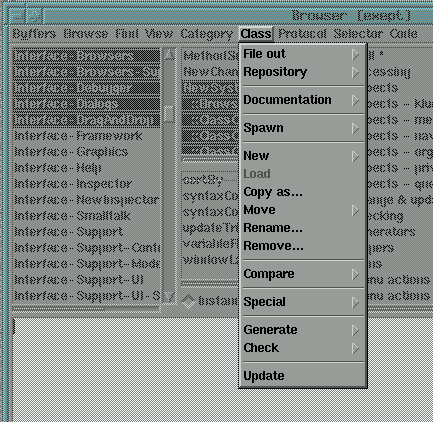Viewport: 433px width, 422px height.
Task: Click category list scroll-down arrow
Action: [x=169, y=296]
